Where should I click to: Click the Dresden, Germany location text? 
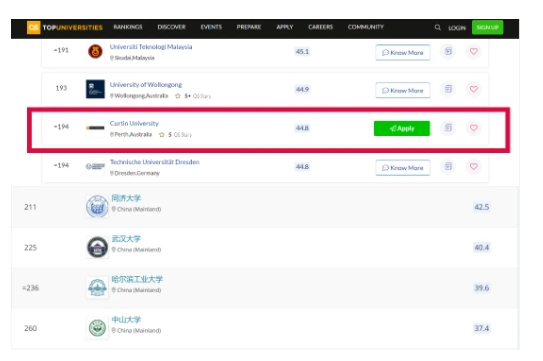click(137, 173)
